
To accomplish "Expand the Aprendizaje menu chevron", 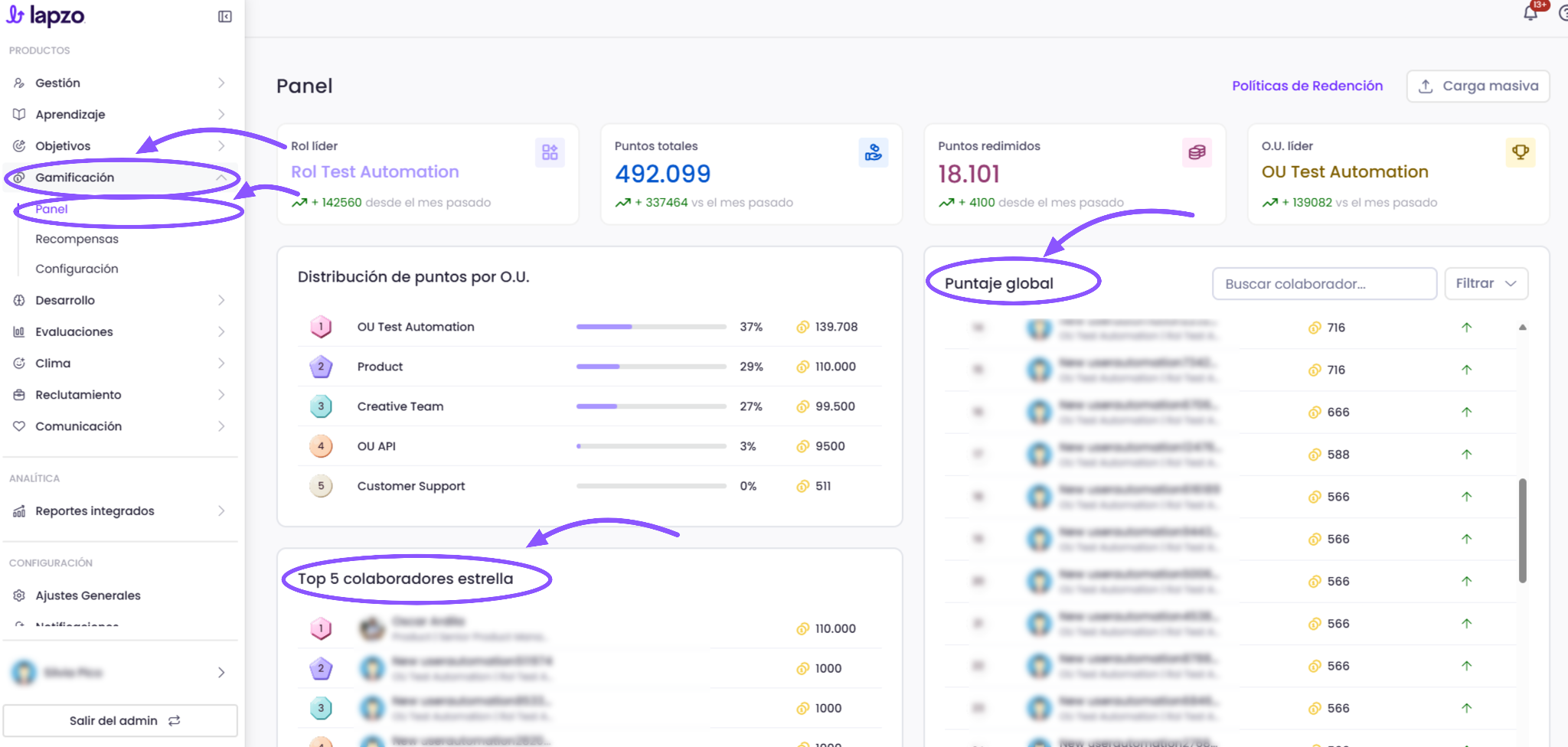I will (x=221, y=114).
